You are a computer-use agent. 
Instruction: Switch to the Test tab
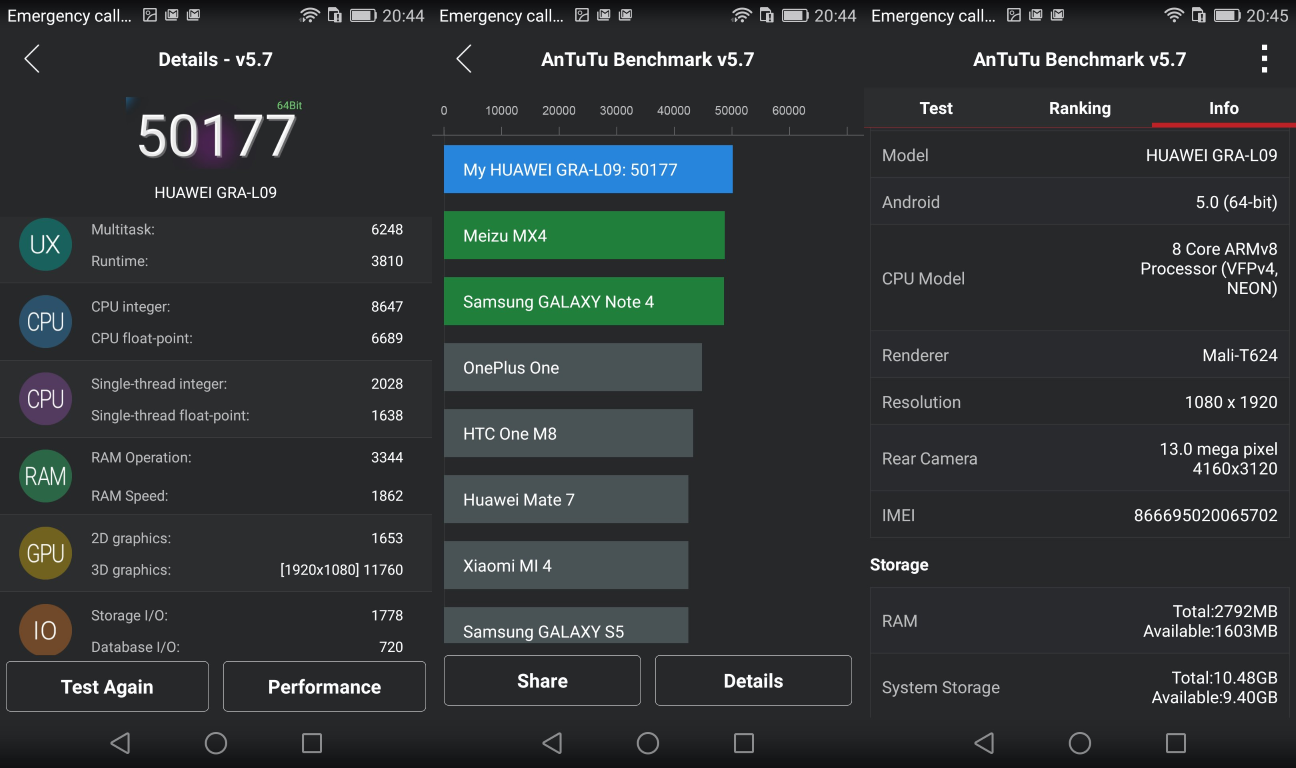pyautogui.click(x=936, y=108)
